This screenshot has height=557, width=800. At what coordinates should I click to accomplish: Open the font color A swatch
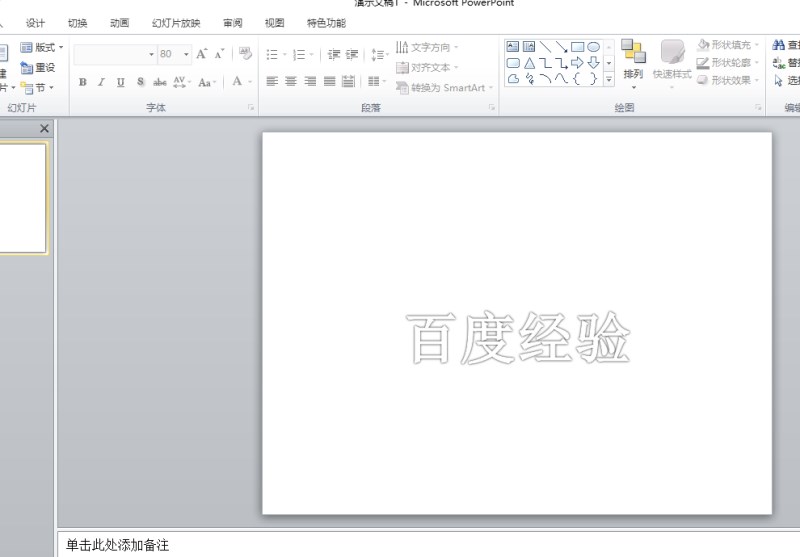pyautogui.click(x=237, y=82)
